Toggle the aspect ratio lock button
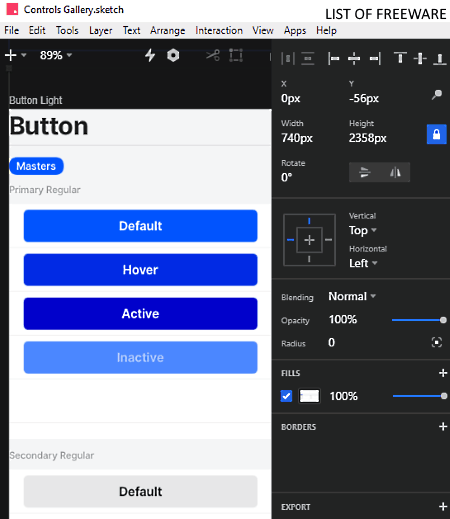Image resolution: width=450 pixels, height=519 pixels. point(436,134)
